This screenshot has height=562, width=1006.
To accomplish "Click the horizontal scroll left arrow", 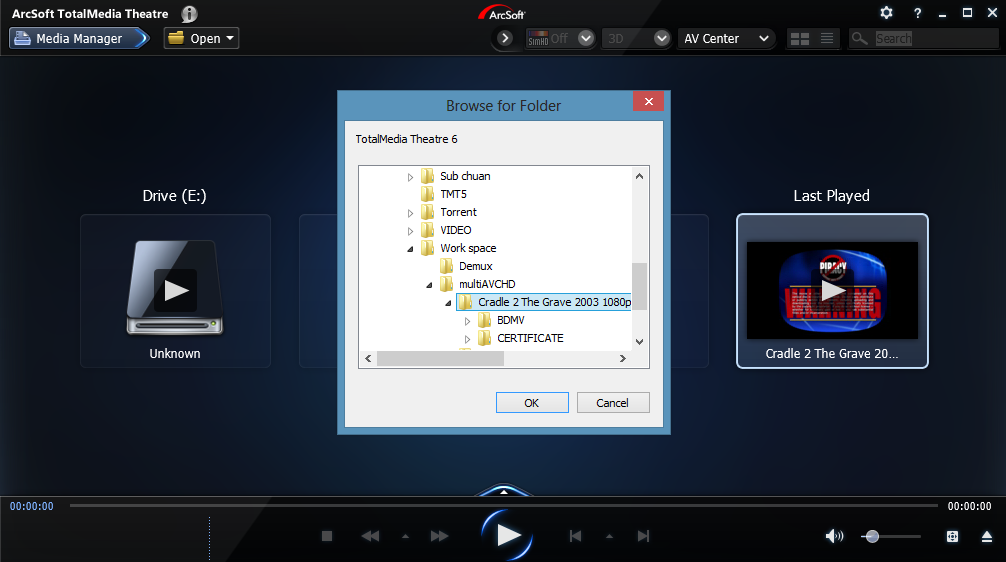I will pos(368,359).
